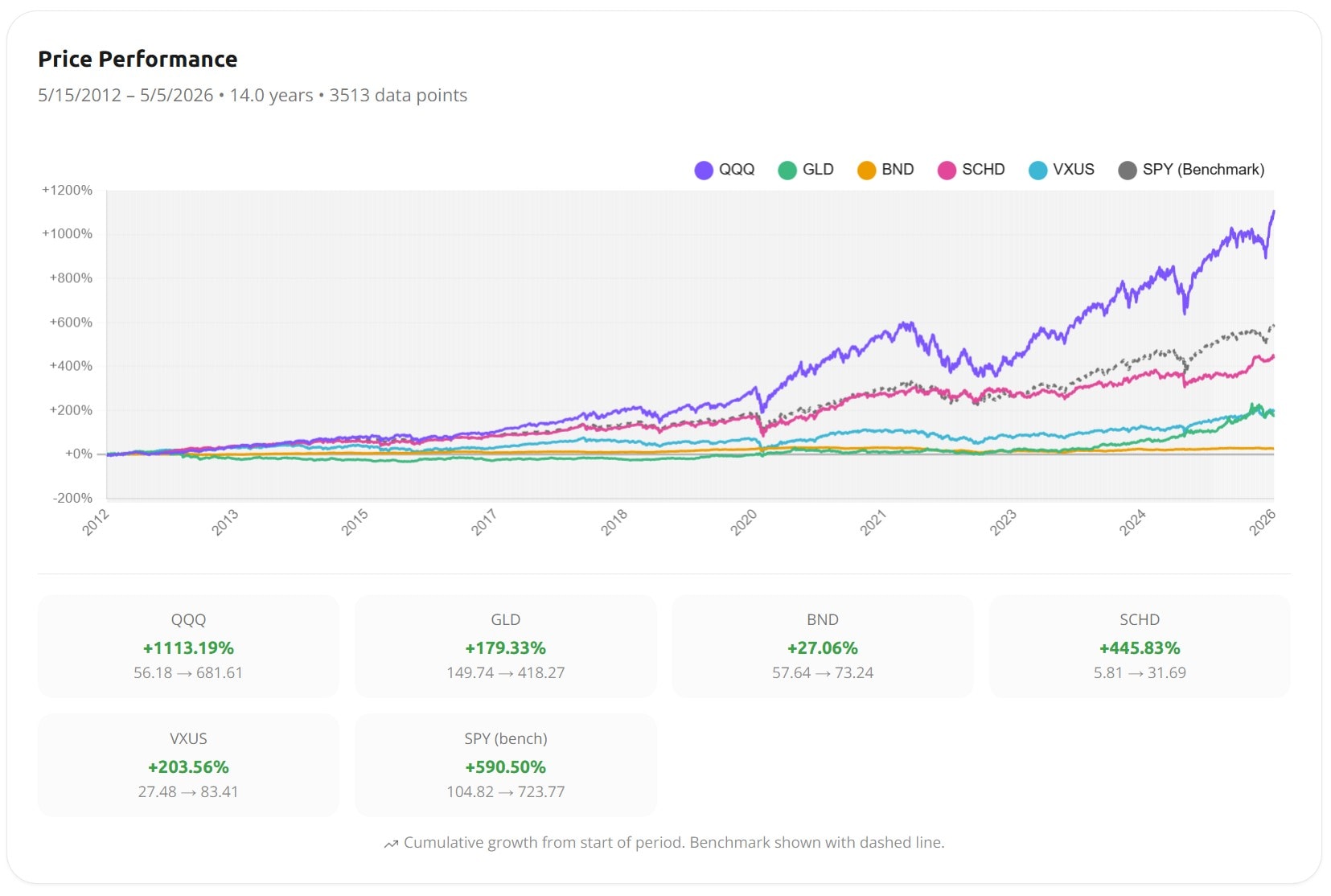Click the +800% y-axis label

point(71,278)
